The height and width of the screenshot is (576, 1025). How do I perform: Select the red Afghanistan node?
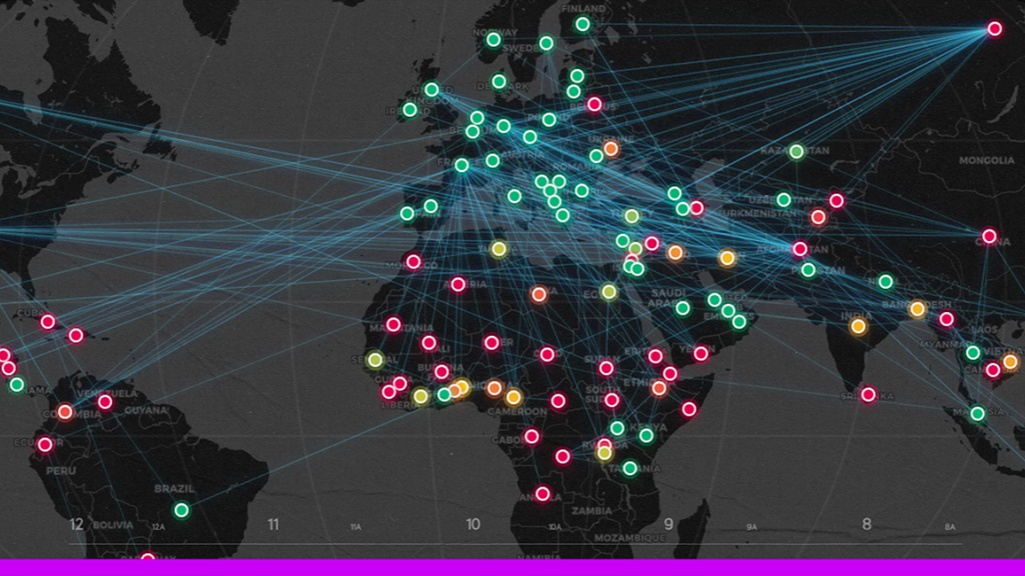[800, 248]
